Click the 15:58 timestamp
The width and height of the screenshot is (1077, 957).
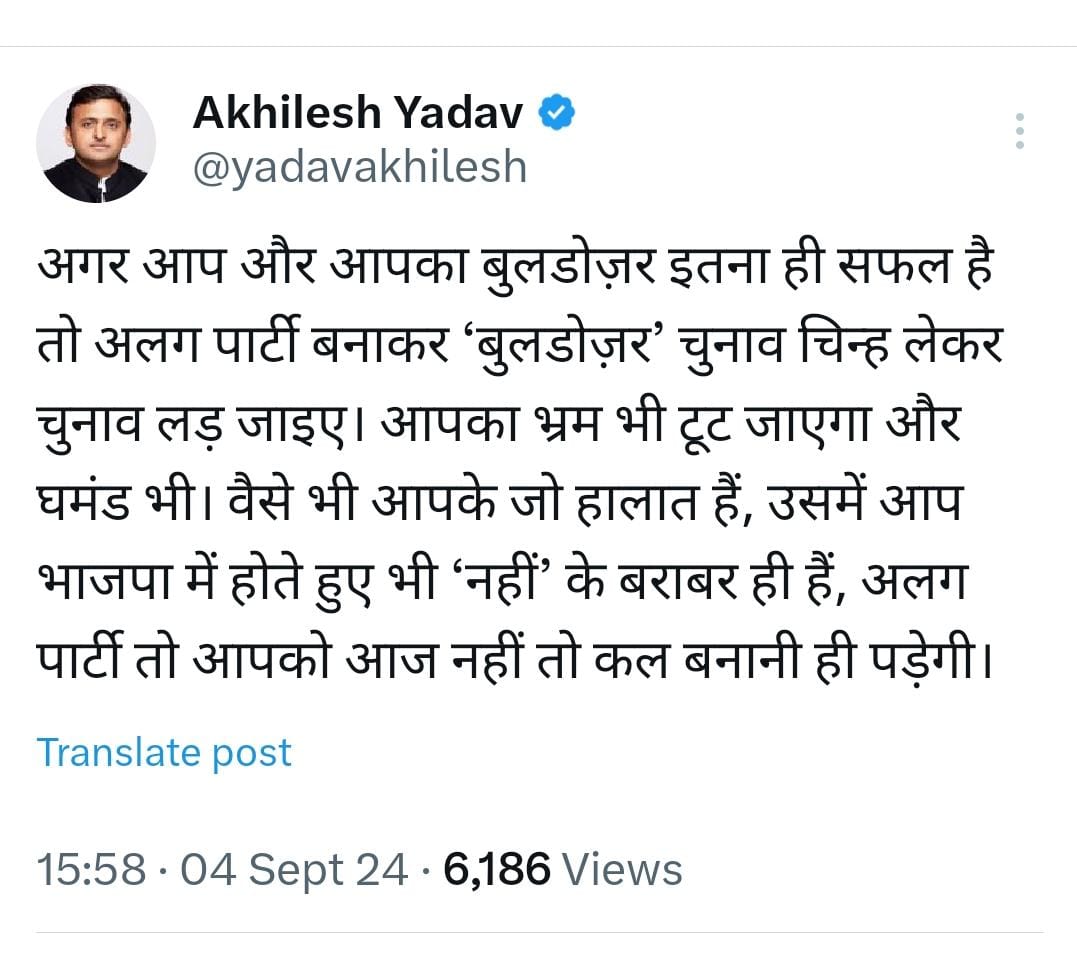(92, 869)
